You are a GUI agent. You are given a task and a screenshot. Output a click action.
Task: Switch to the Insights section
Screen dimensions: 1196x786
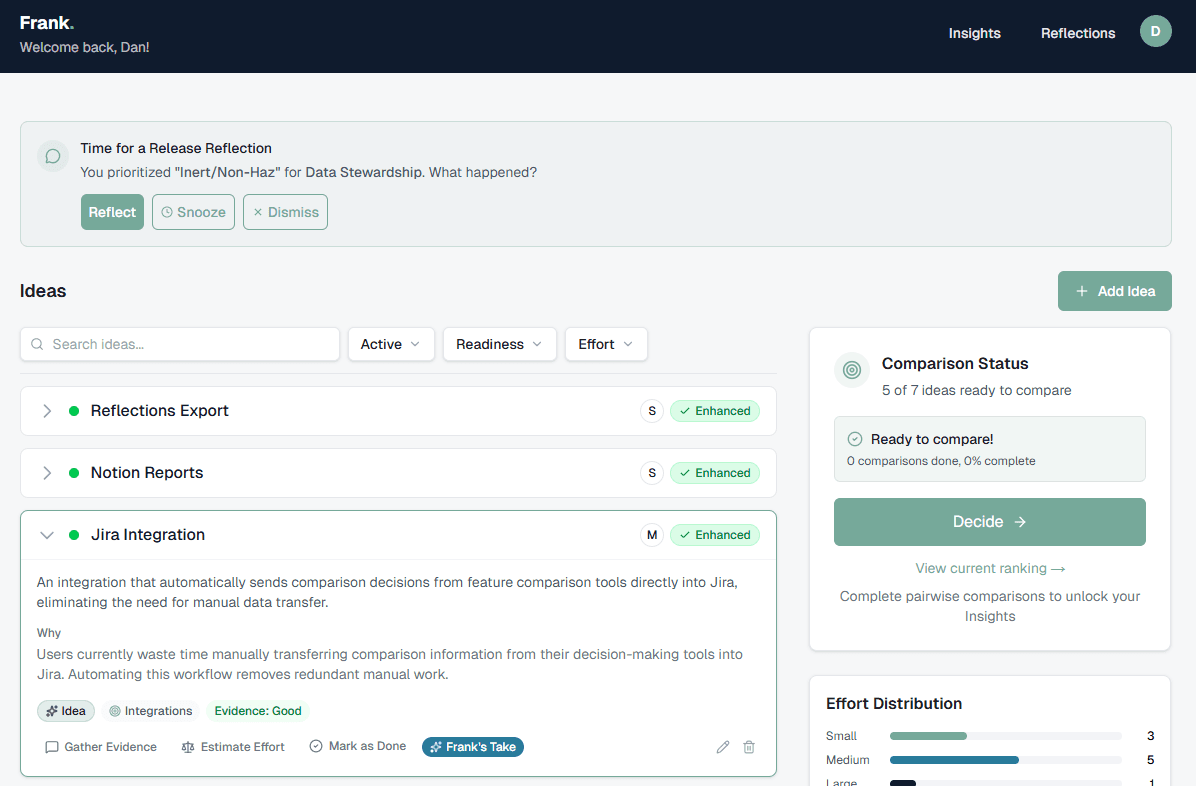[974, 33]
